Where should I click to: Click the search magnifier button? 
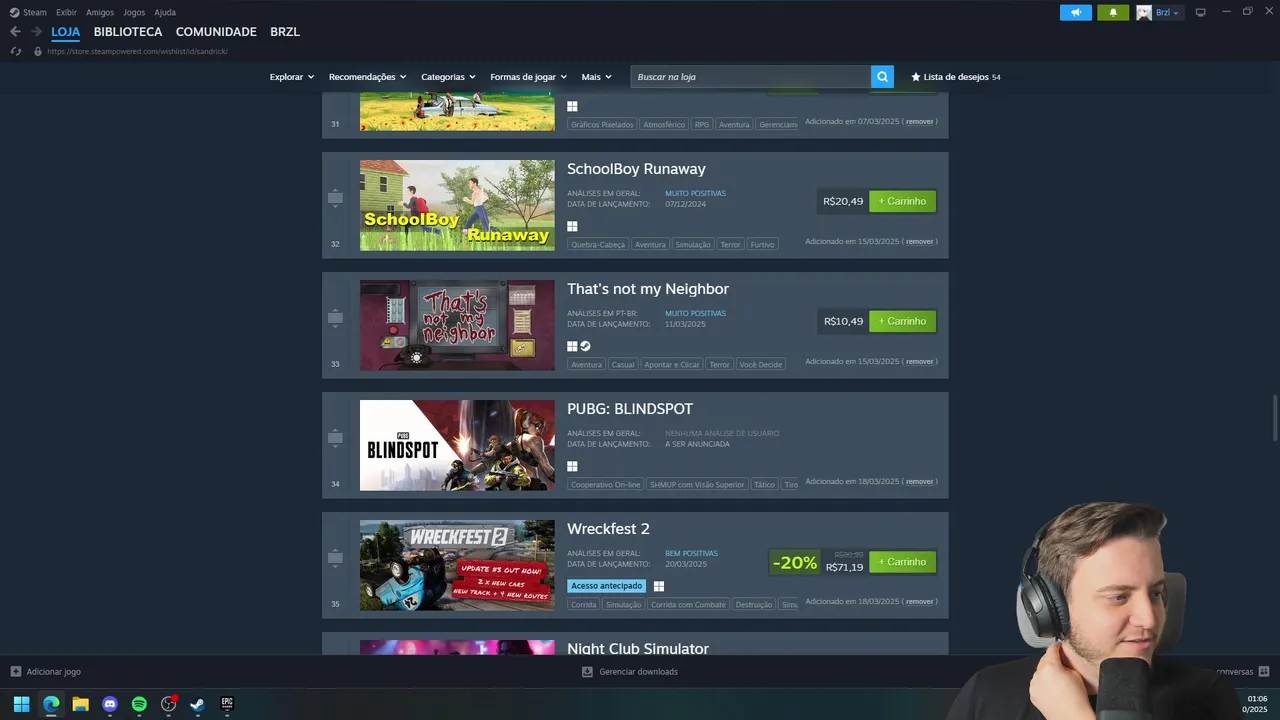point(882,77)
